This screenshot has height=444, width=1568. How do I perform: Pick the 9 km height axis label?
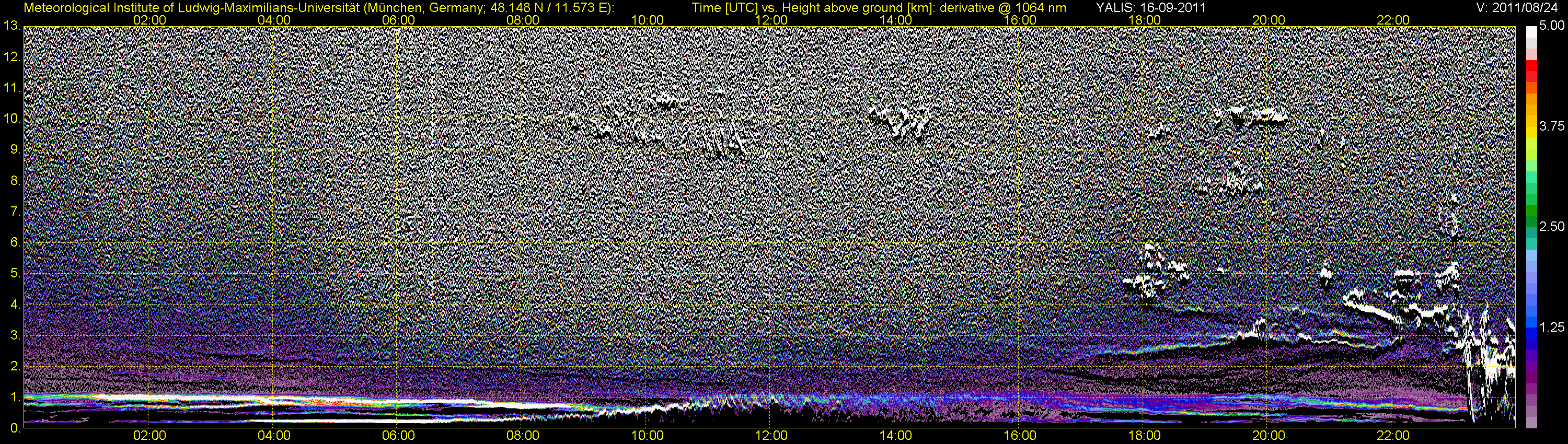15,149
